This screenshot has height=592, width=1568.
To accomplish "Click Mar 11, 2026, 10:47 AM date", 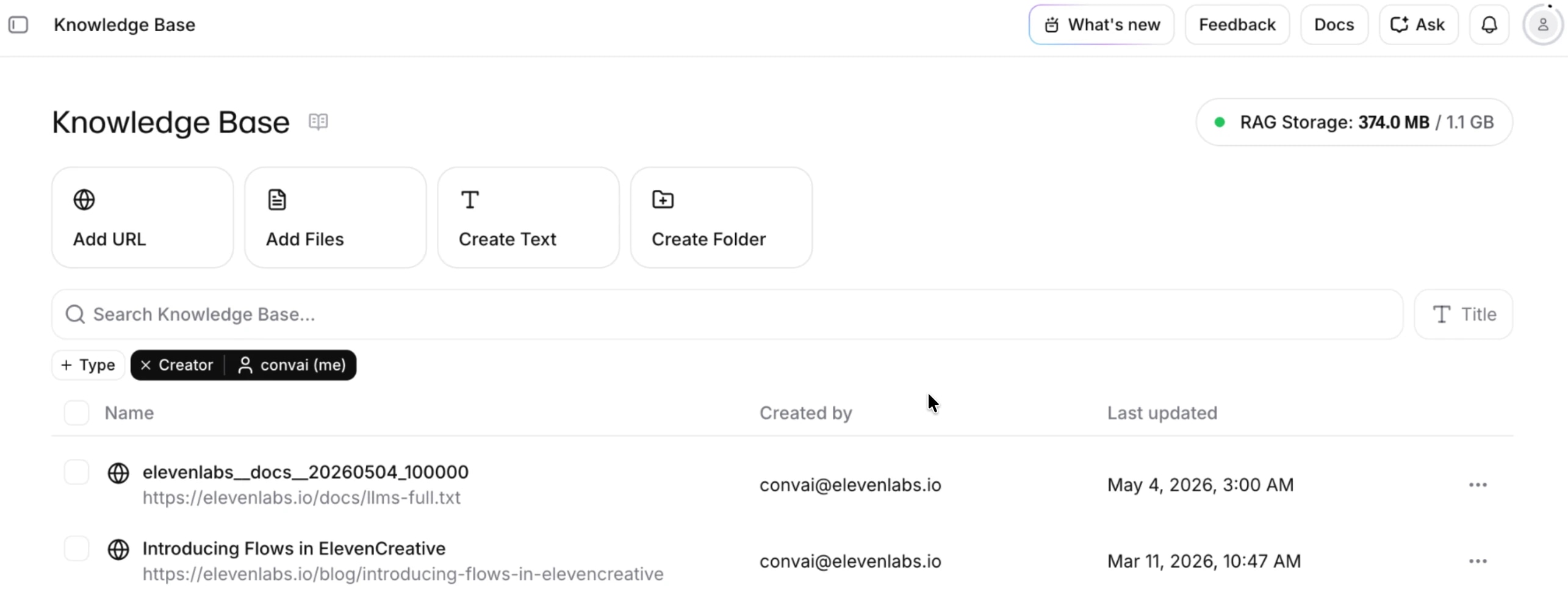I will [1204, 561].
